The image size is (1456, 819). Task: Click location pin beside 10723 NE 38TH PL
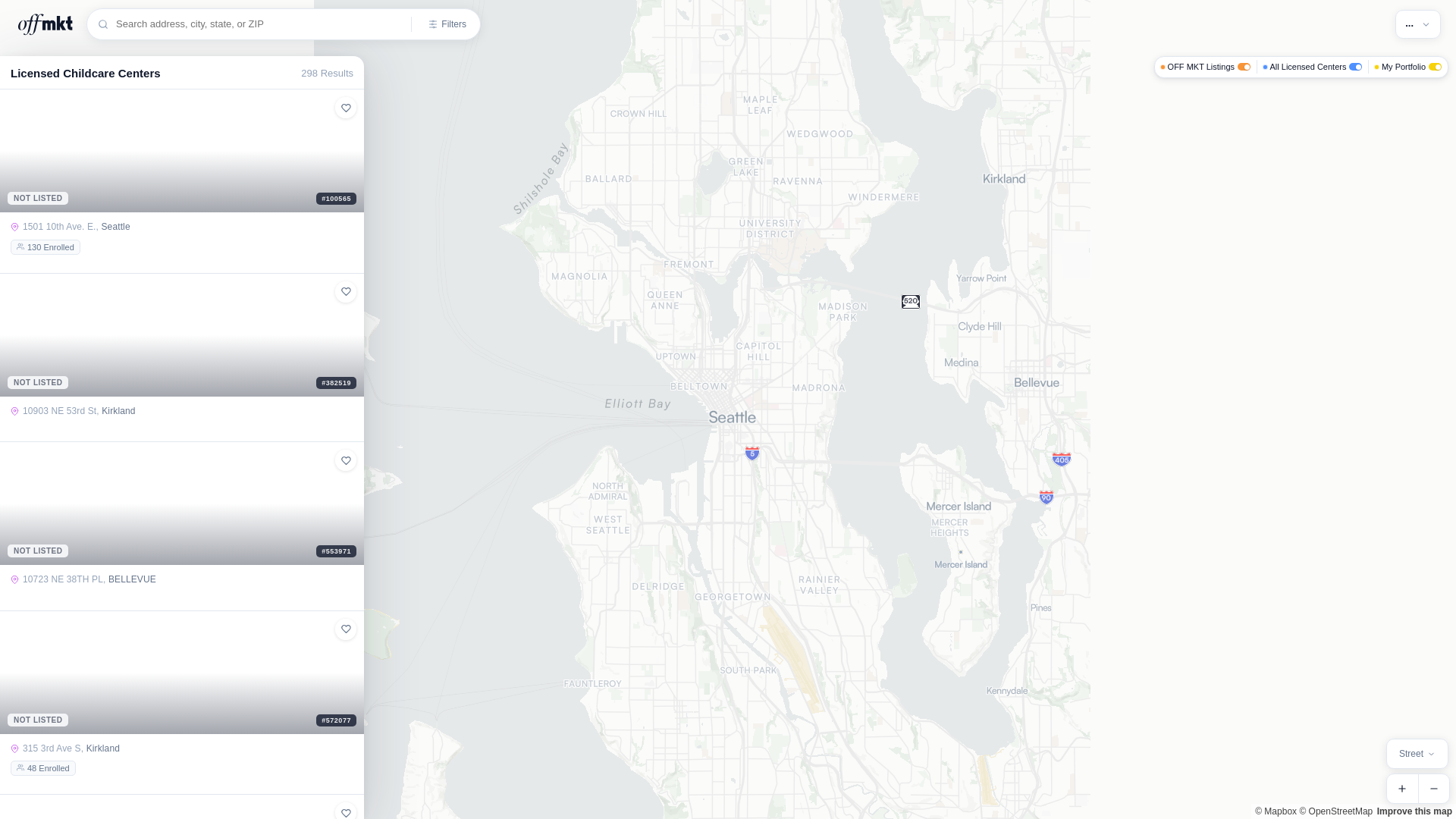(x=14, y=579)
